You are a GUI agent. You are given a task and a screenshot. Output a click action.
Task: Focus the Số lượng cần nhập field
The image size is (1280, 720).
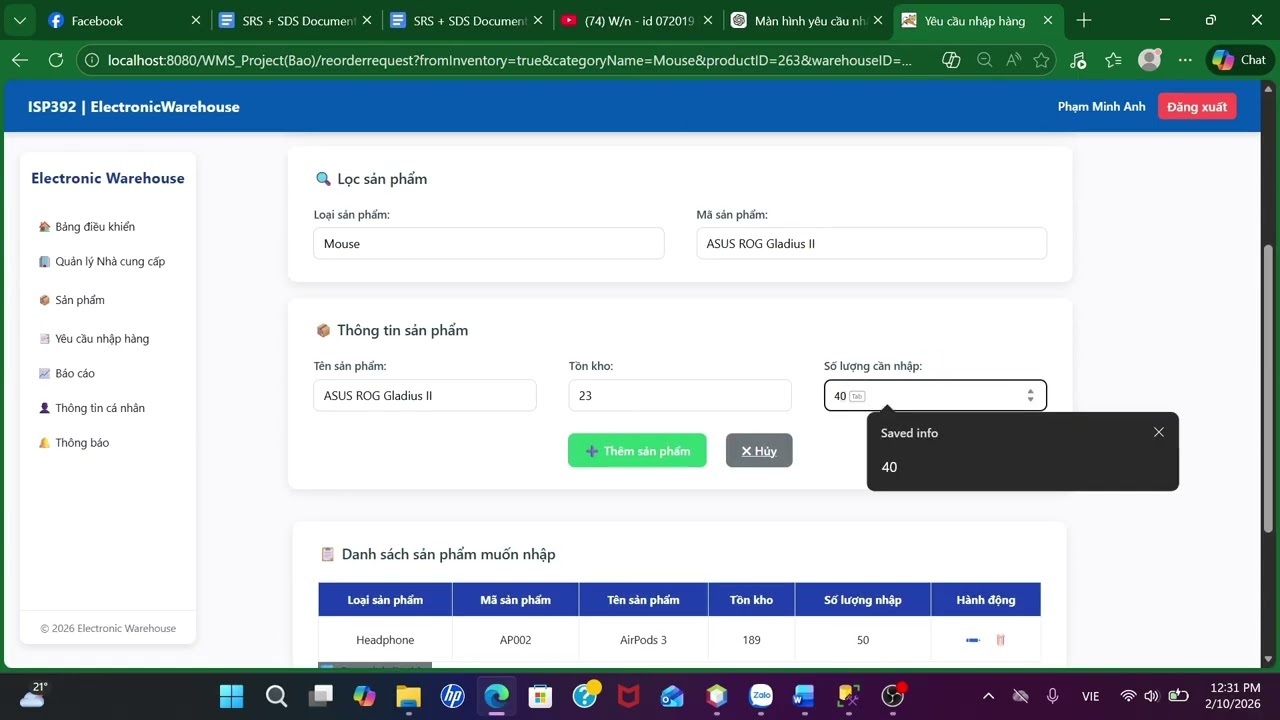tap(935, 395)
